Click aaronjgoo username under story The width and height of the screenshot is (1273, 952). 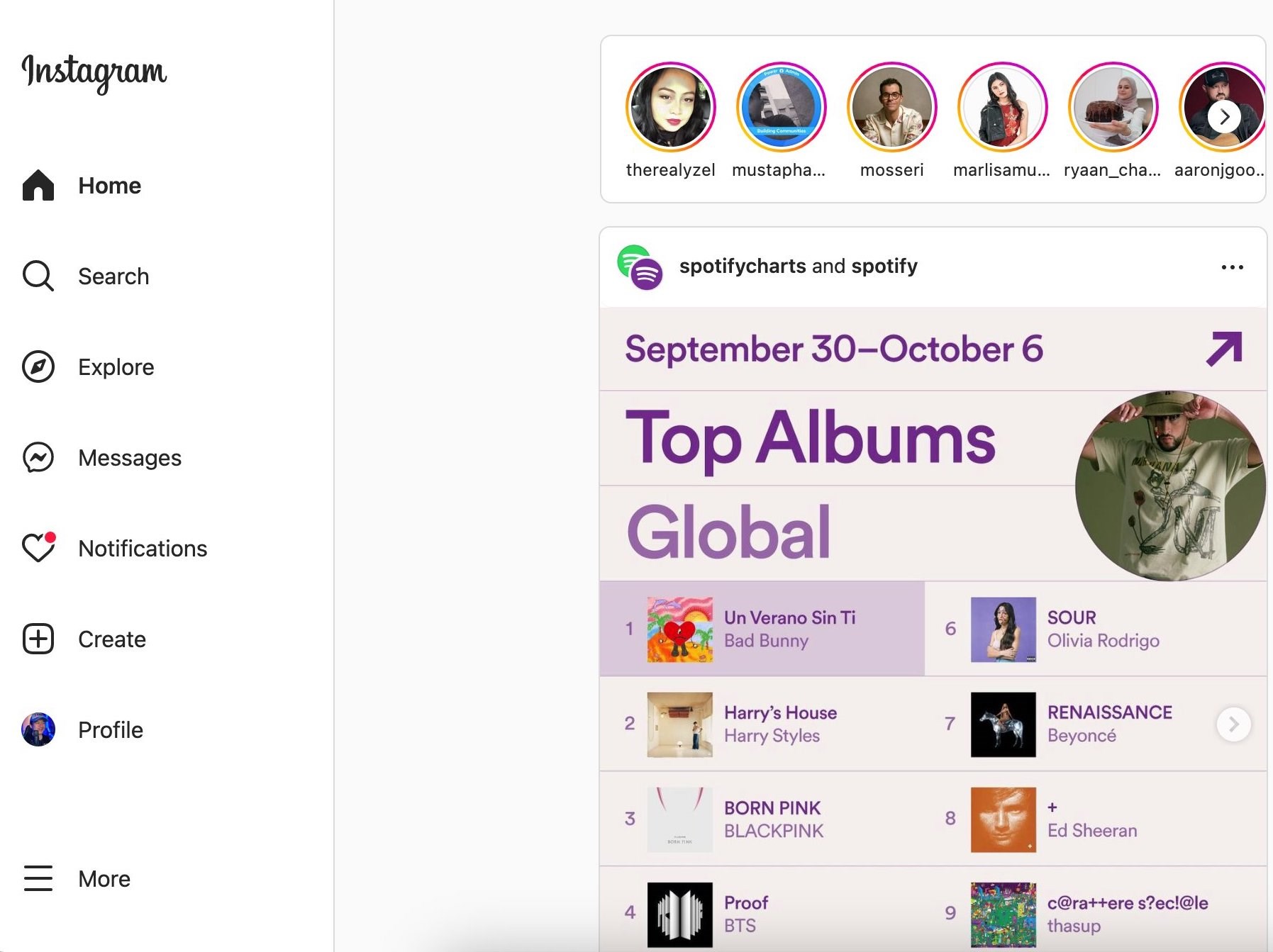[x=1219, y=170]
